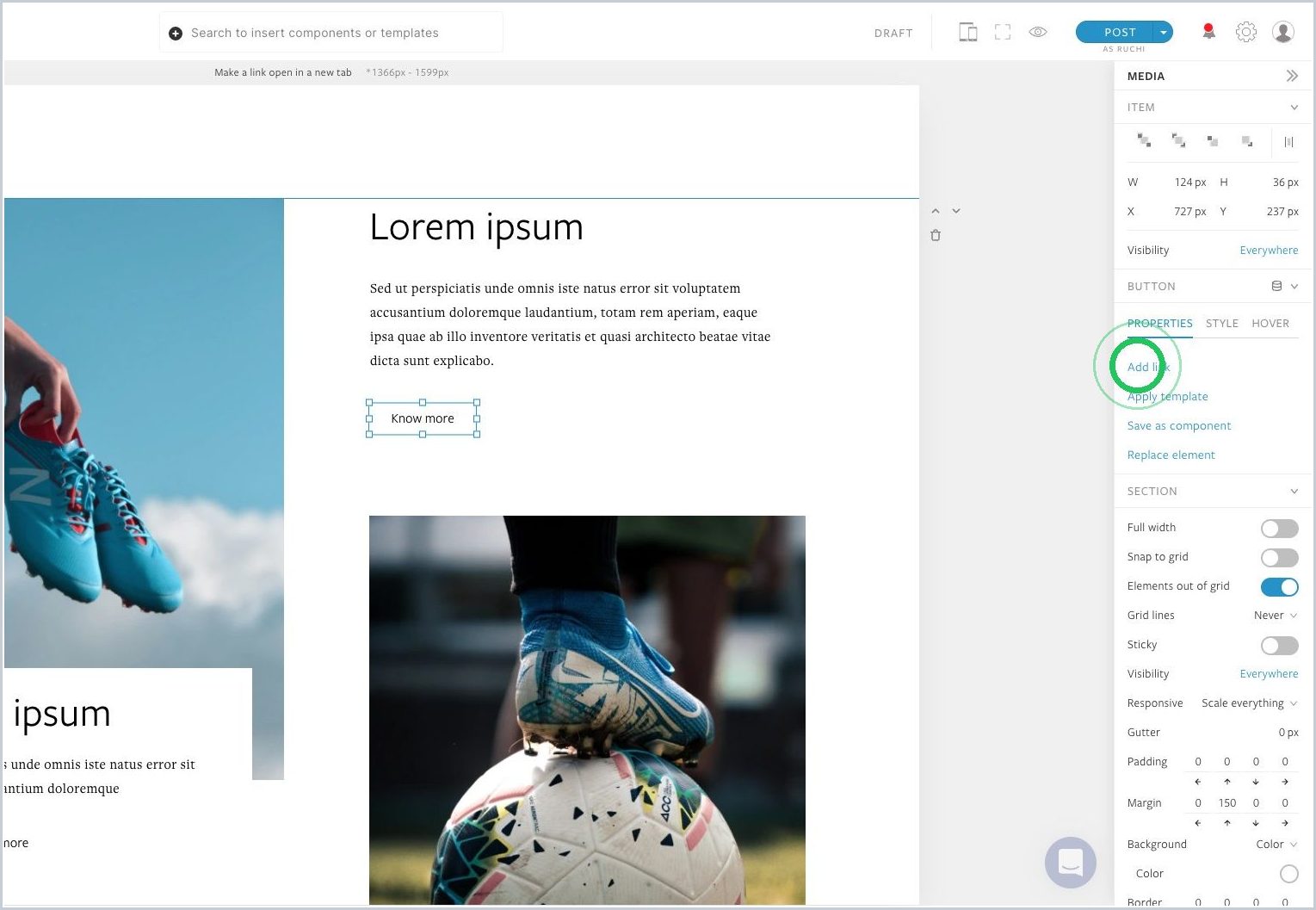Open the Background color swatch circle
Screen dimensions: 1316x910
[1288, 874]
